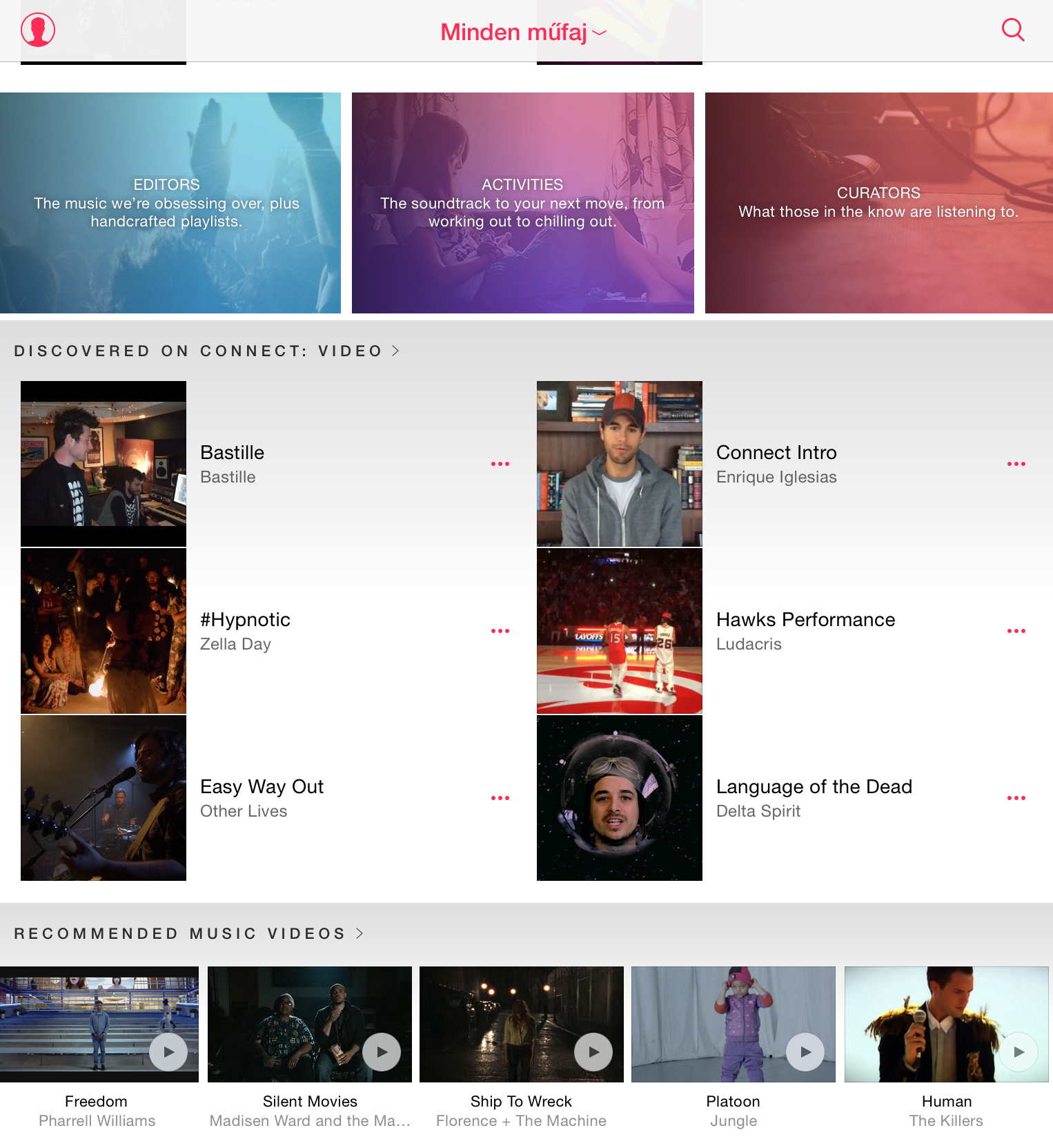The image size is (1053, 1148).
Task: Open the Ship To Wreck title link
Action: tap(521, 1102)
